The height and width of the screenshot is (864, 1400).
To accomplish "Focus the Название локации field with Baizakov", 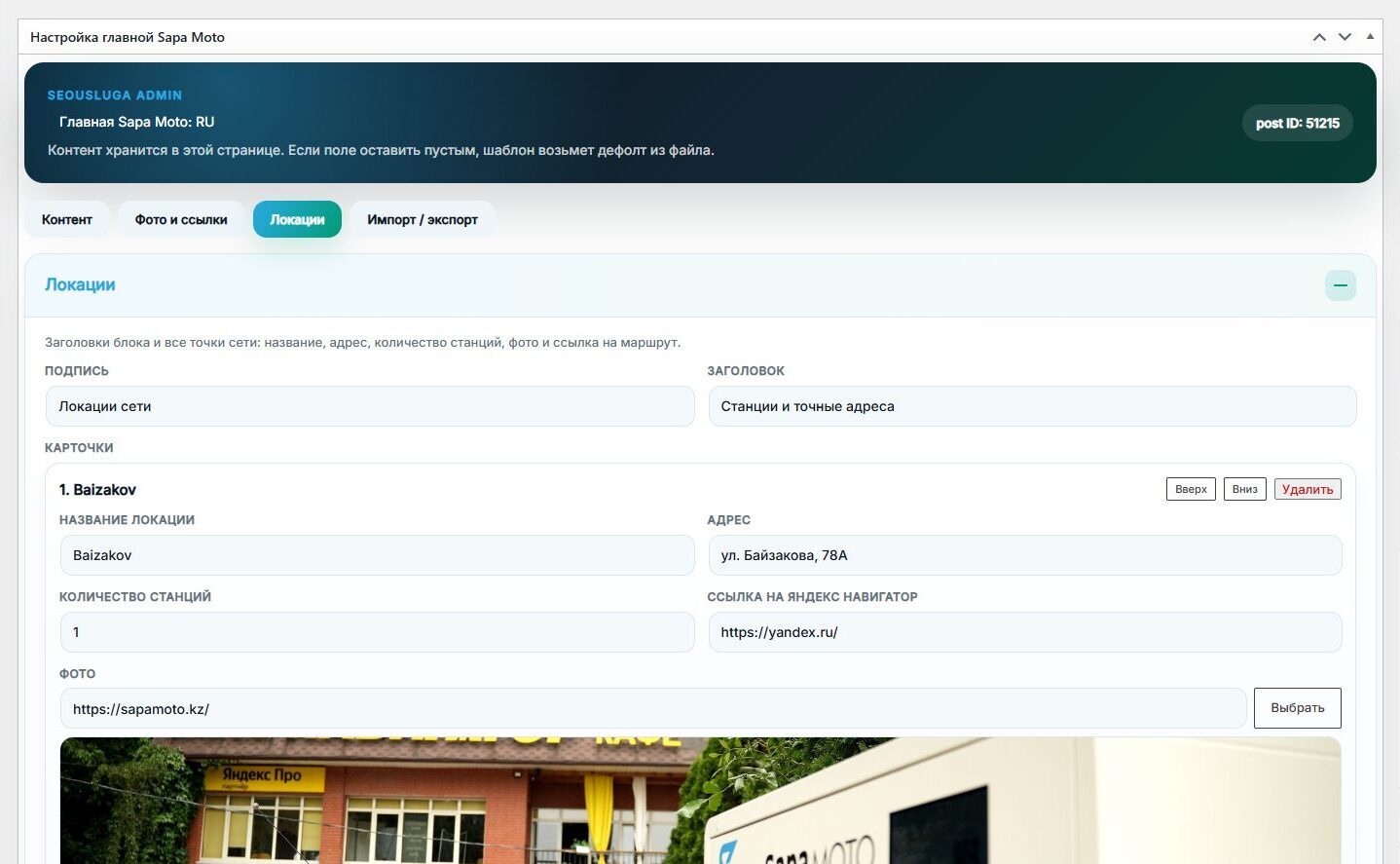I will (x=377, y=555).
